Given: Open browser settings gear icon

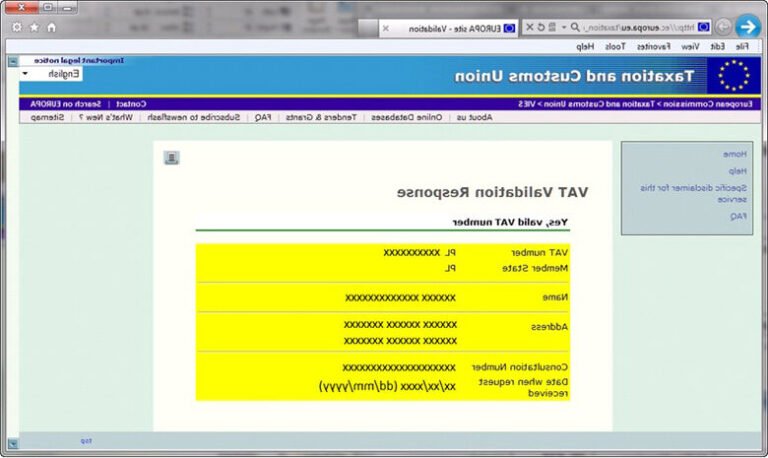Looking at the screenshot, I should coord(16,27).
